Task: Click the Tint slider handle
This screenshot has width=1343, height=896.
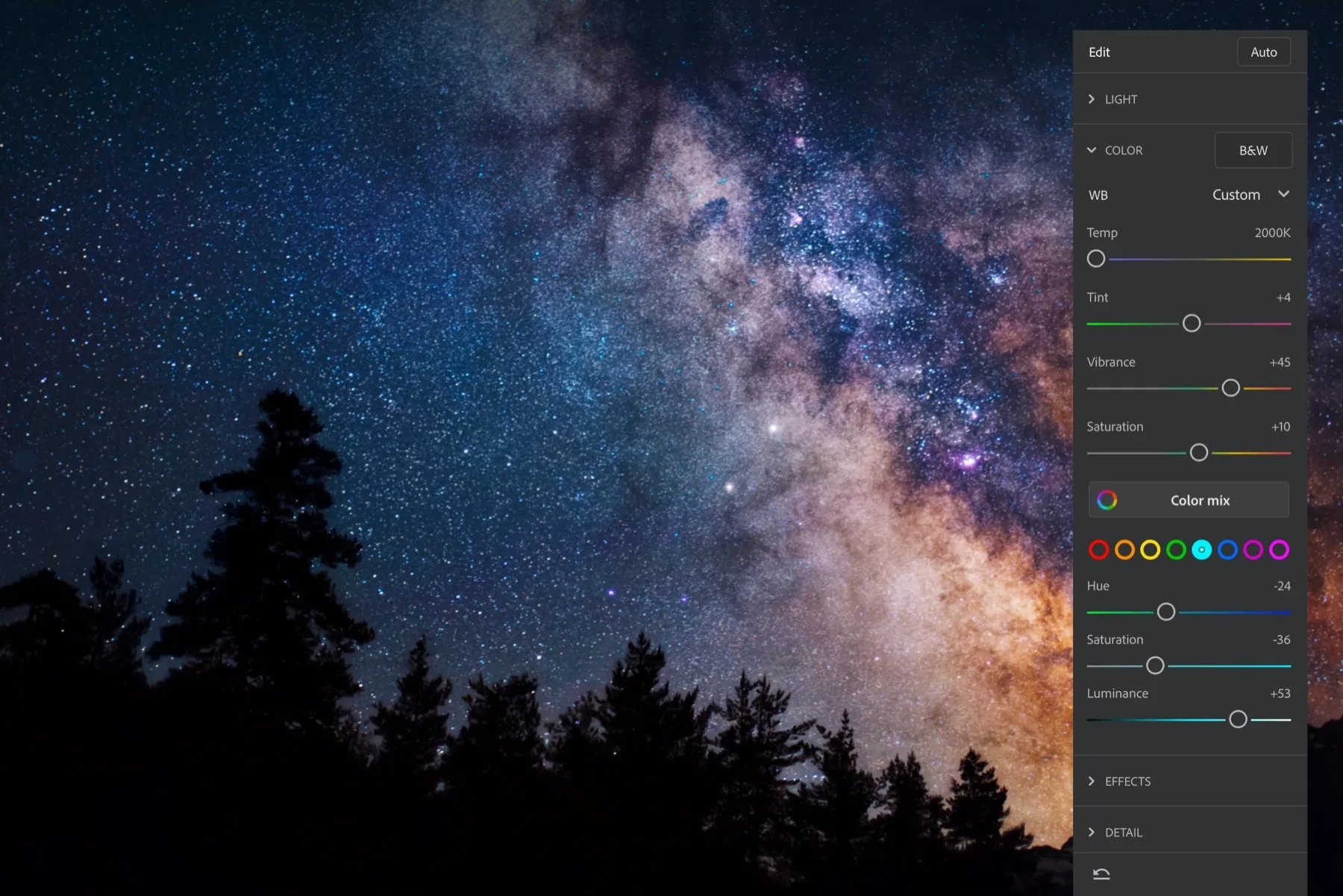Action: [x=1192, y=323]
